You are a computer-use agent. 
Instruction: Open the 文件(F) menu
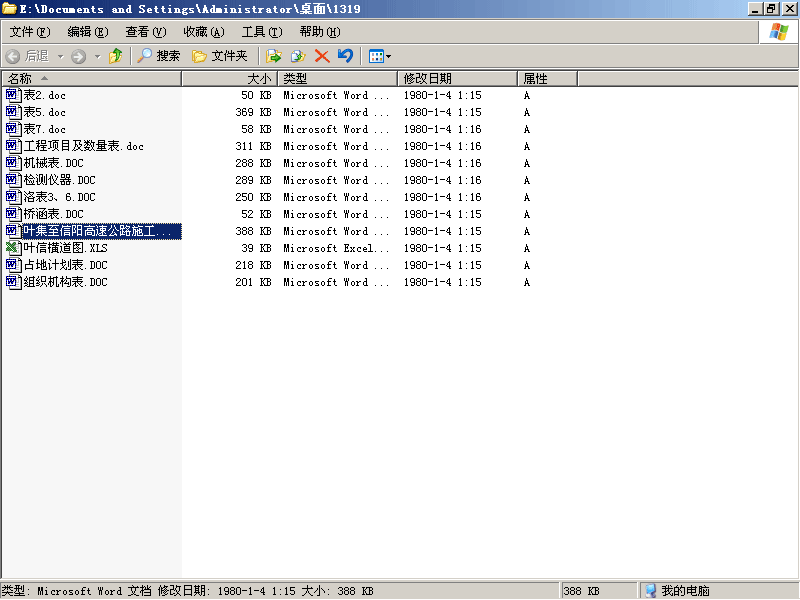30,32
